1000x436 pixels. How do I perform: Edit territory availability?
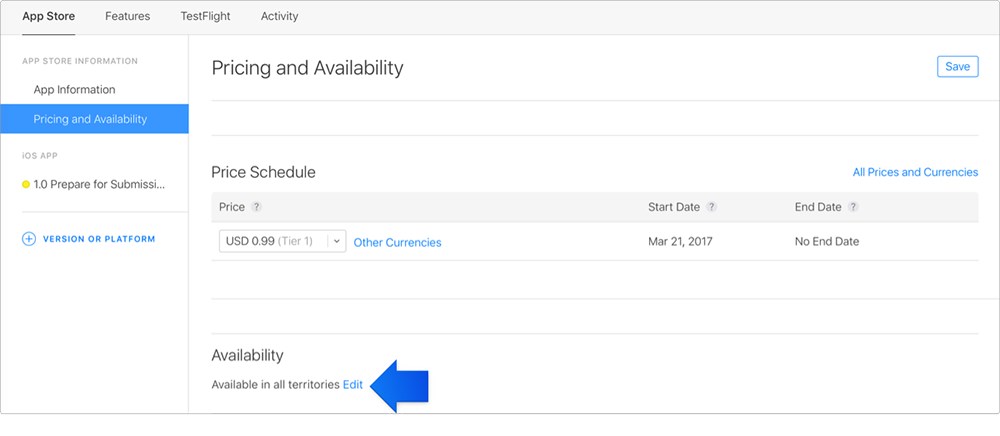click(353, 385)
